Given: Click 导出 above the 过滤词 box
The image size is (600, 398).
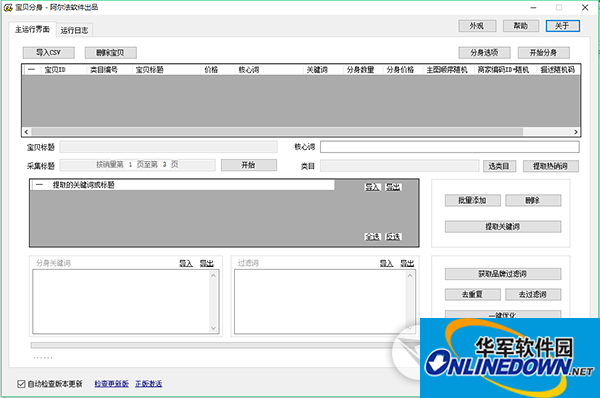Looking at the screenshot, I should 407,263.
